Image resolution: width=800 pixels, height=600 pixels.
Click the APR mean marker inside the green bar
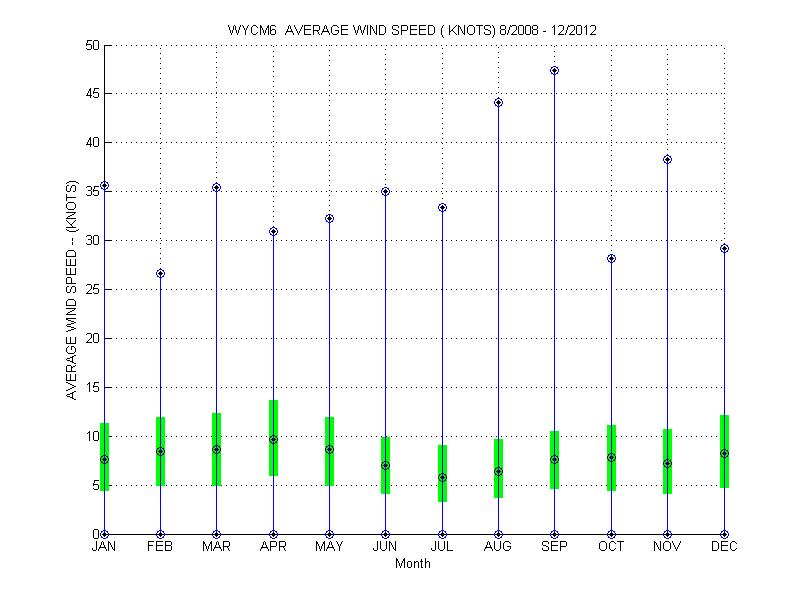(x=273, y=439)
